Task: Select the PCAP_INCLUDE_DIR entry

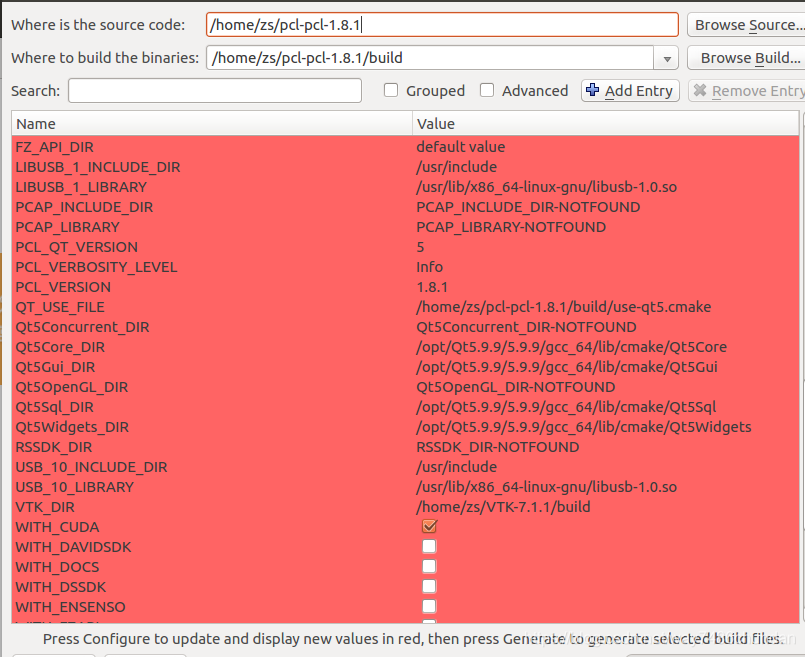Action: click(84, 207)
